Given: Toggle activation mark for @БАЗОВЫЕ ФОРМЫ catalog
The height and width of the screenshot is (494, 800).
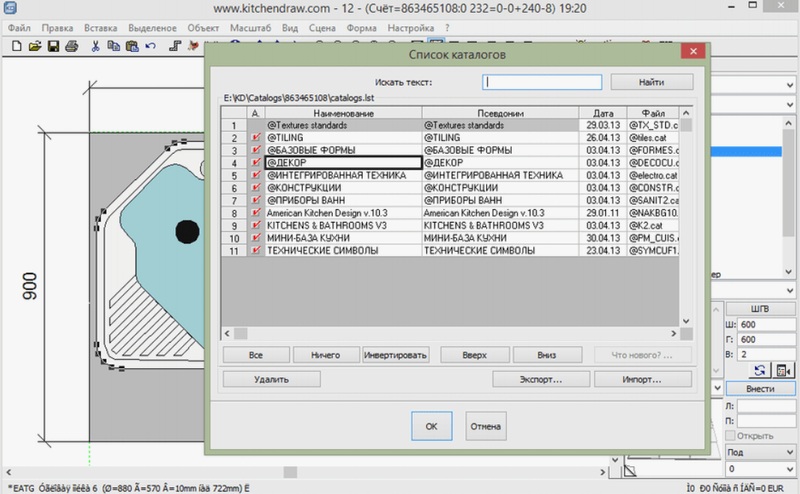Looking at the screenshot, I should click(x=256, y=150).
